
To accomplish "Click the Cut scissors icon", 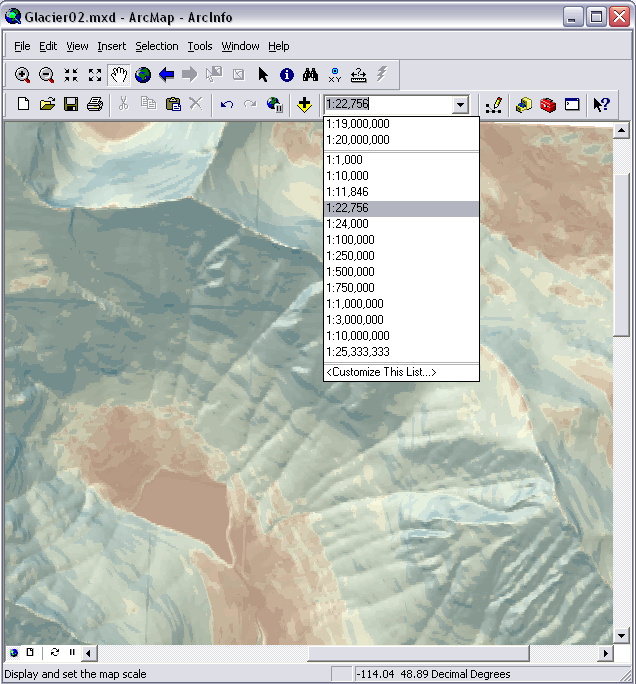I will tap(124, 104).
